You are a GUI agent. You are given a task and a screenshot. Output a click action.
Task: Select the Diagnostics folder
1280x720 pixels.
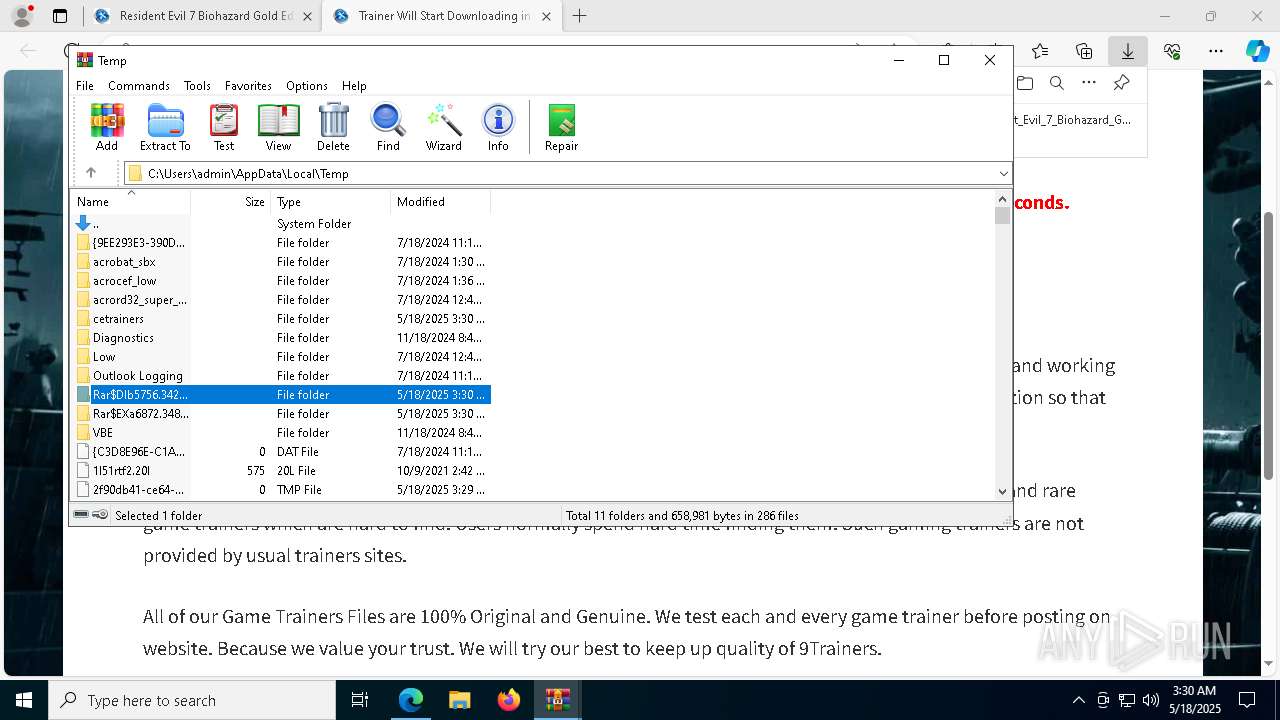[x=282, y=338]
